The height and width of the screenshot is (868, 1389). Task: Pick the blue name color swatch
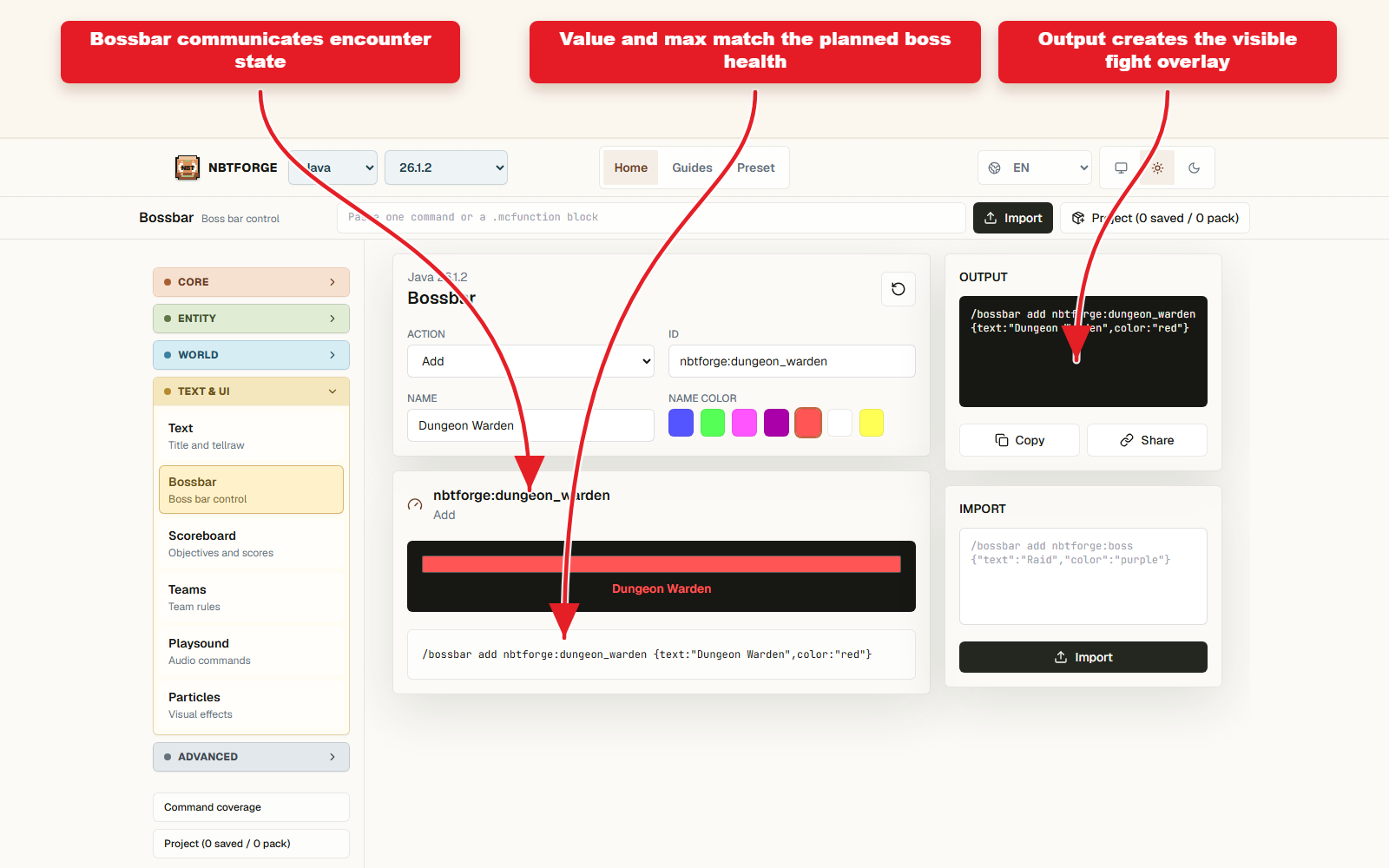681,423
